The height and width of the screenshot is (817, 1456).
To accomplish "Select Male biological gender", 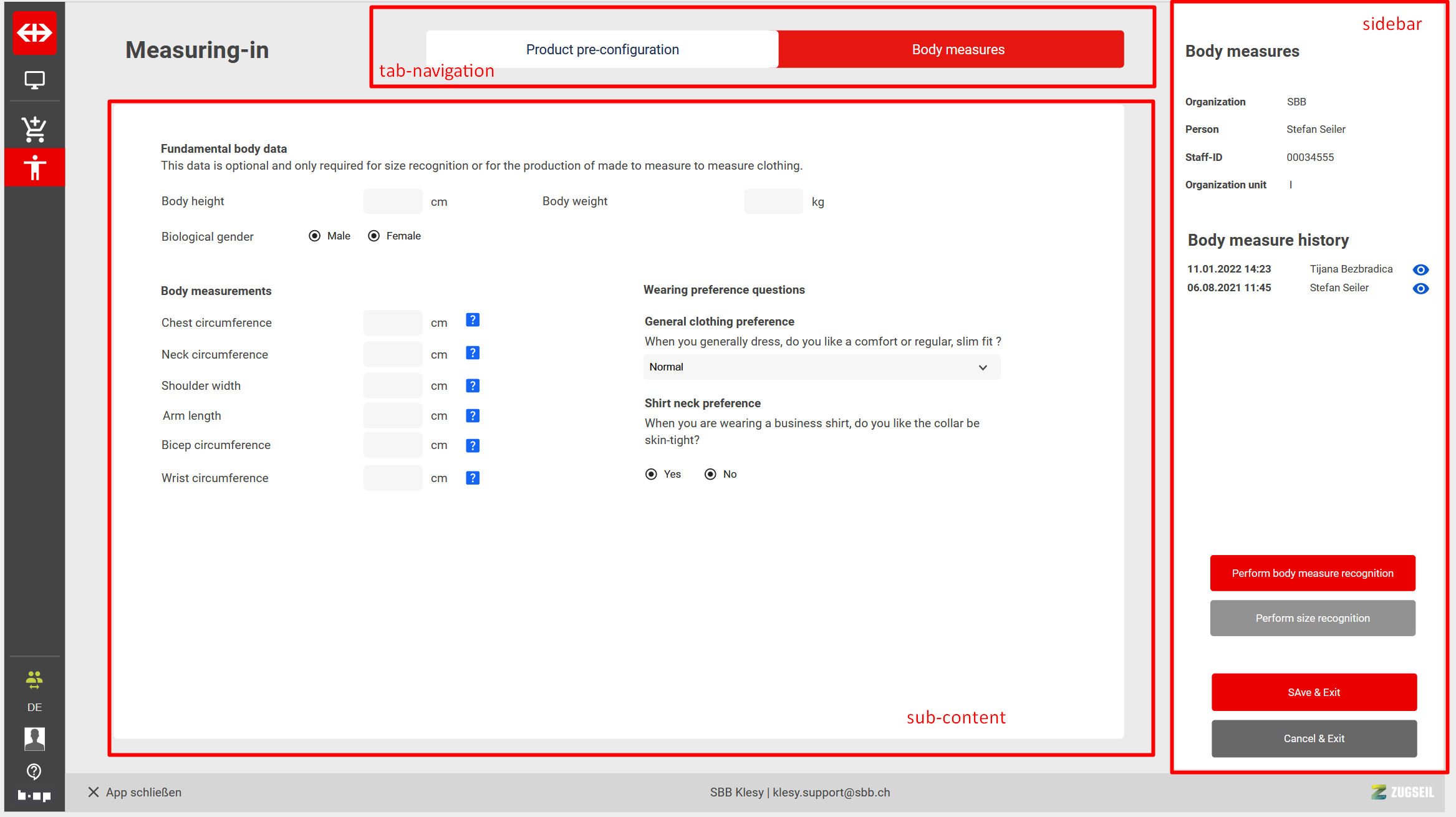I will pos(315,236).
